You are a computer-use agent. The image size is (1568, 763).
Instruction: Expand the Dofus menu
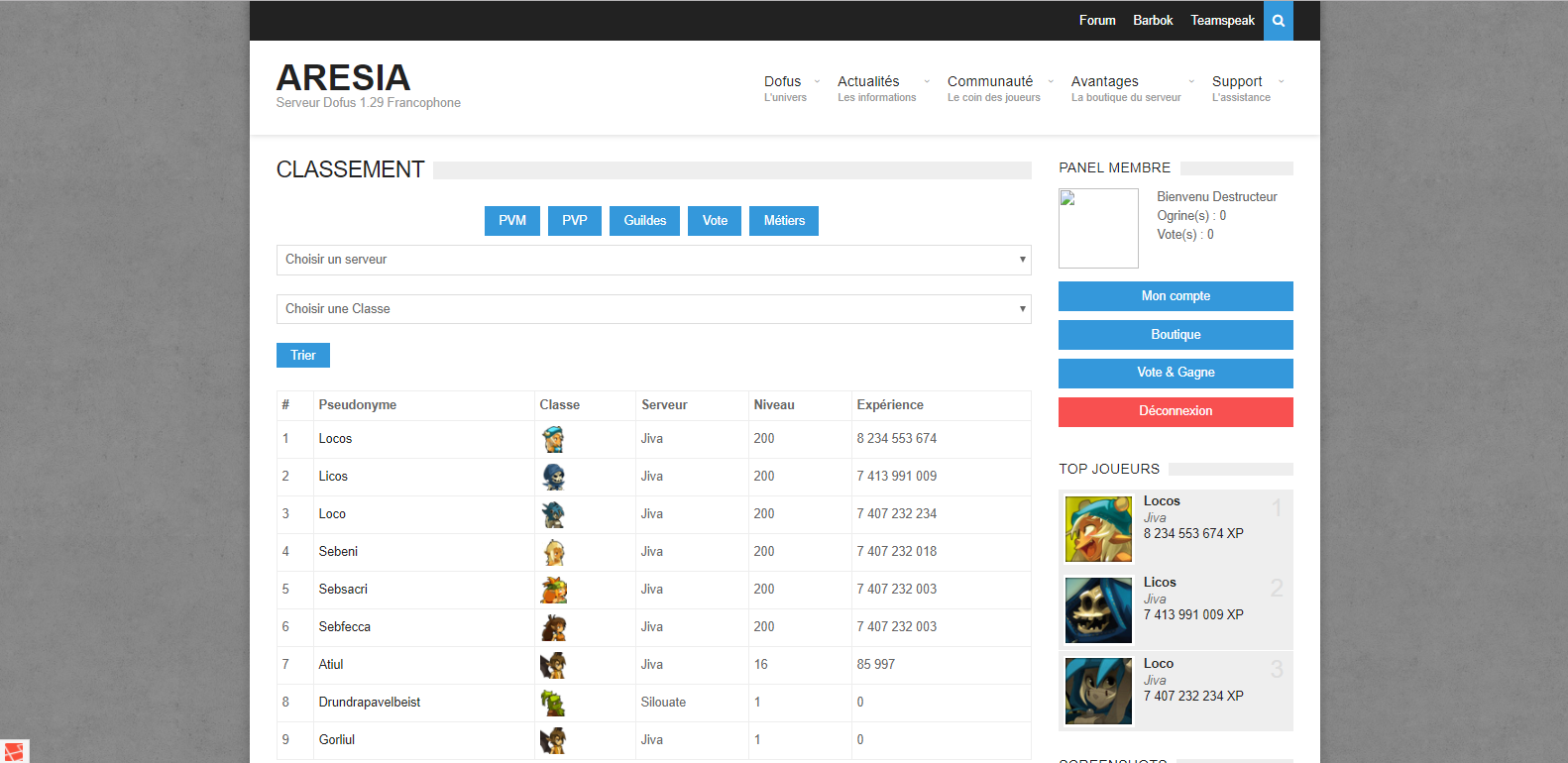point(791,88)
